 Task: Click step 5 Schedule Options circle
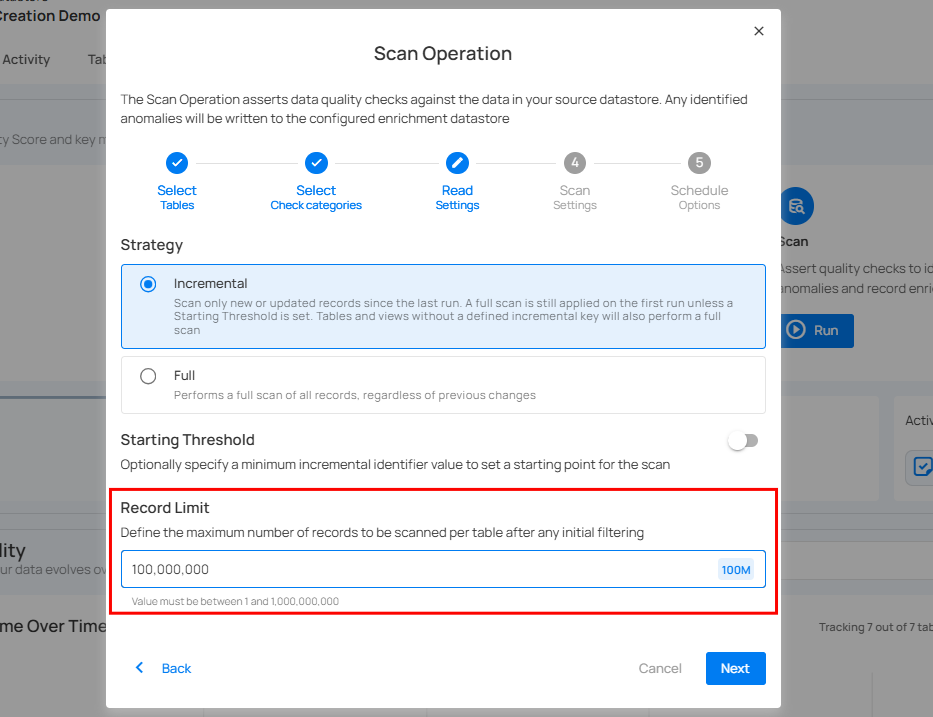click(x=699, y=163)
